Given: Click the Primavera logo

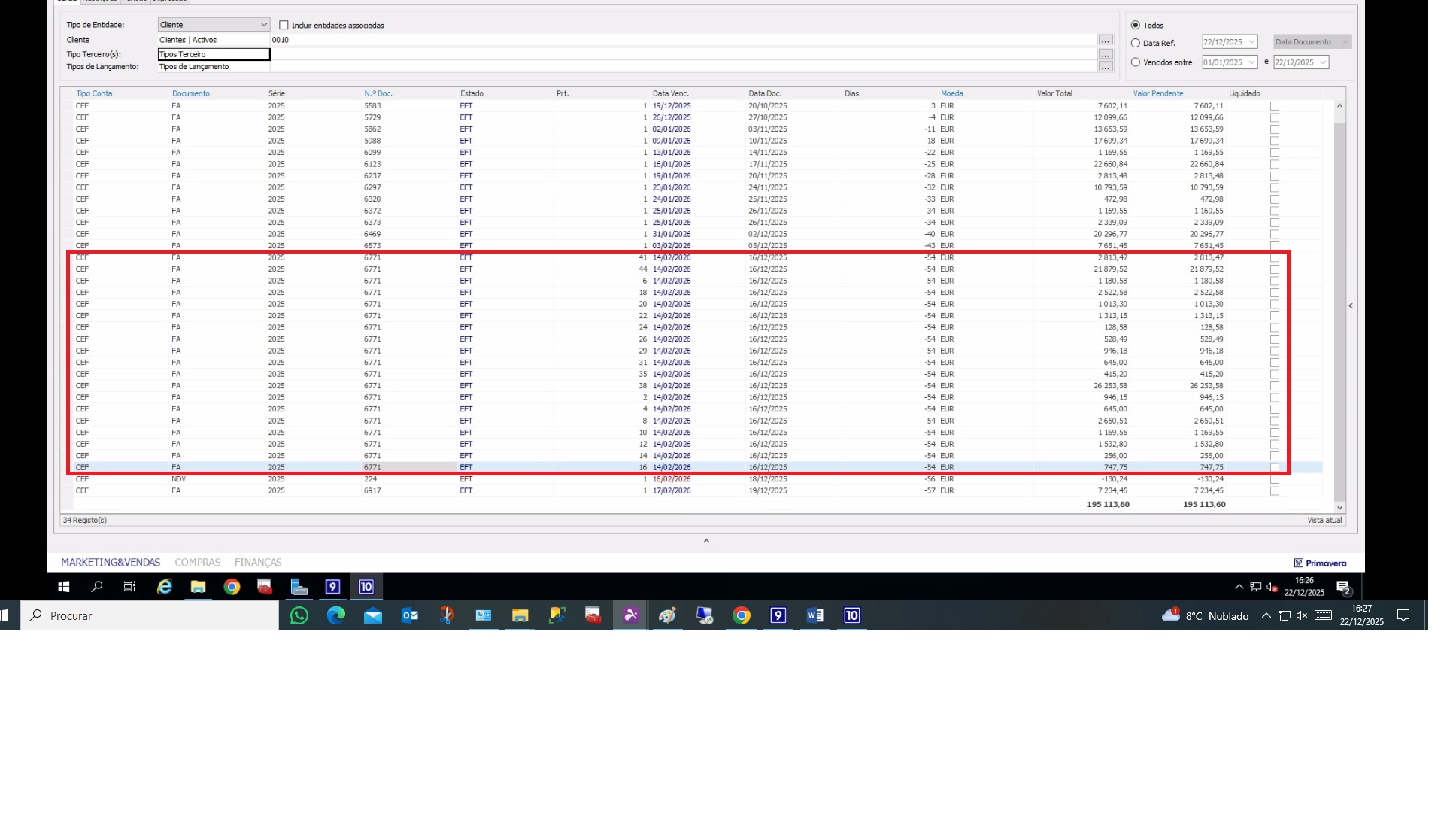Looking at the screenshot, I should (x=1320, y=563).
